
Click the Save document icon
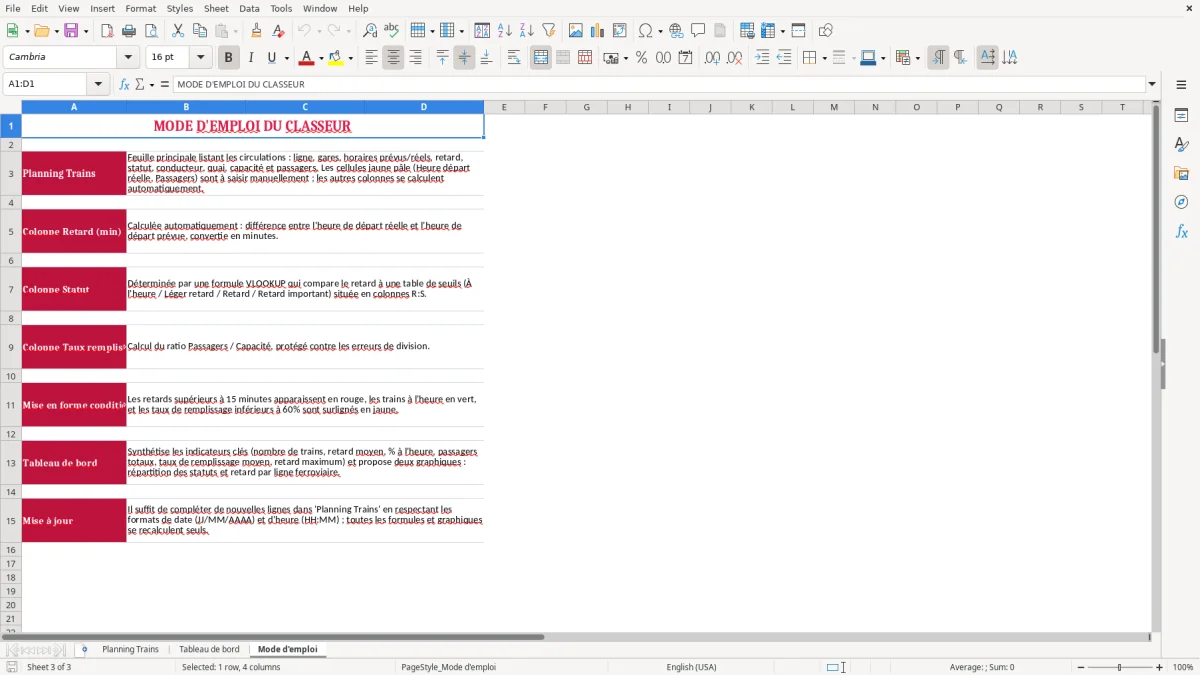(x=72, y=31)
